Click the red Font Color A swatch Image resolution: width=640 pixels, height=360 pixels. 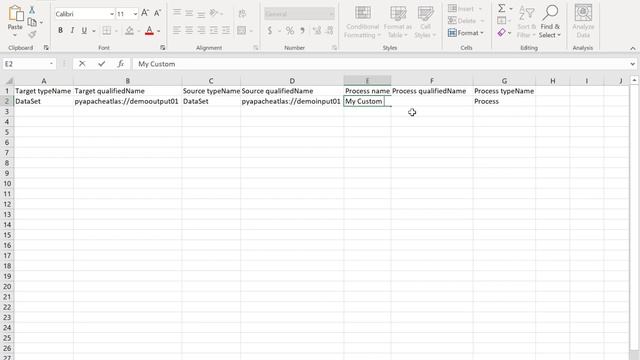[x=149, y=31]
